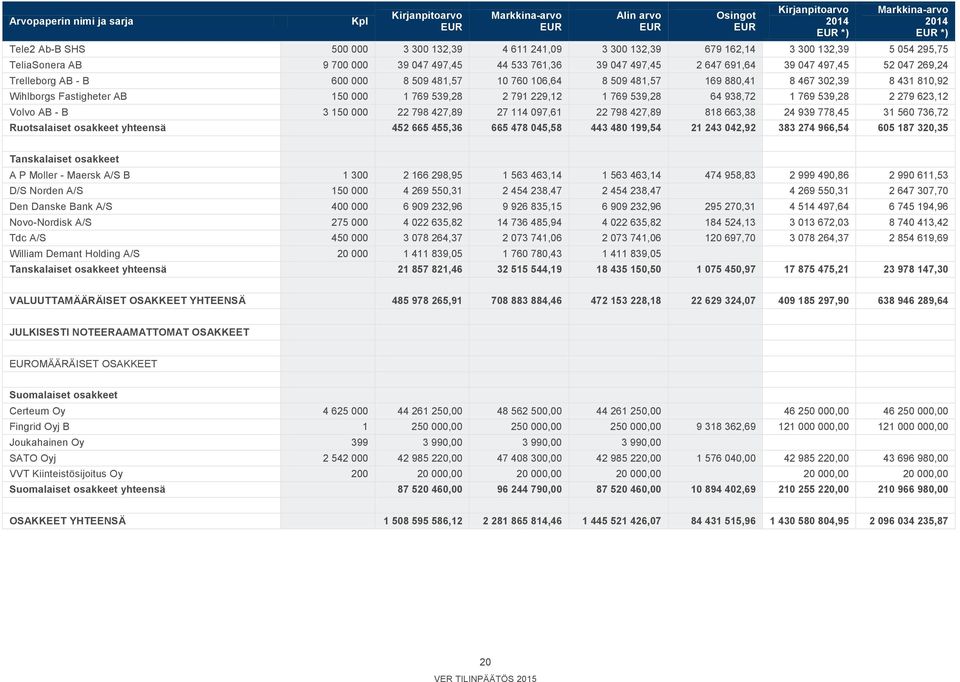The width and height of the screenshot is (960, 682).
Task: Click the 'Tele2 Ab-B SHS' row name
Action: coord(47,49)
